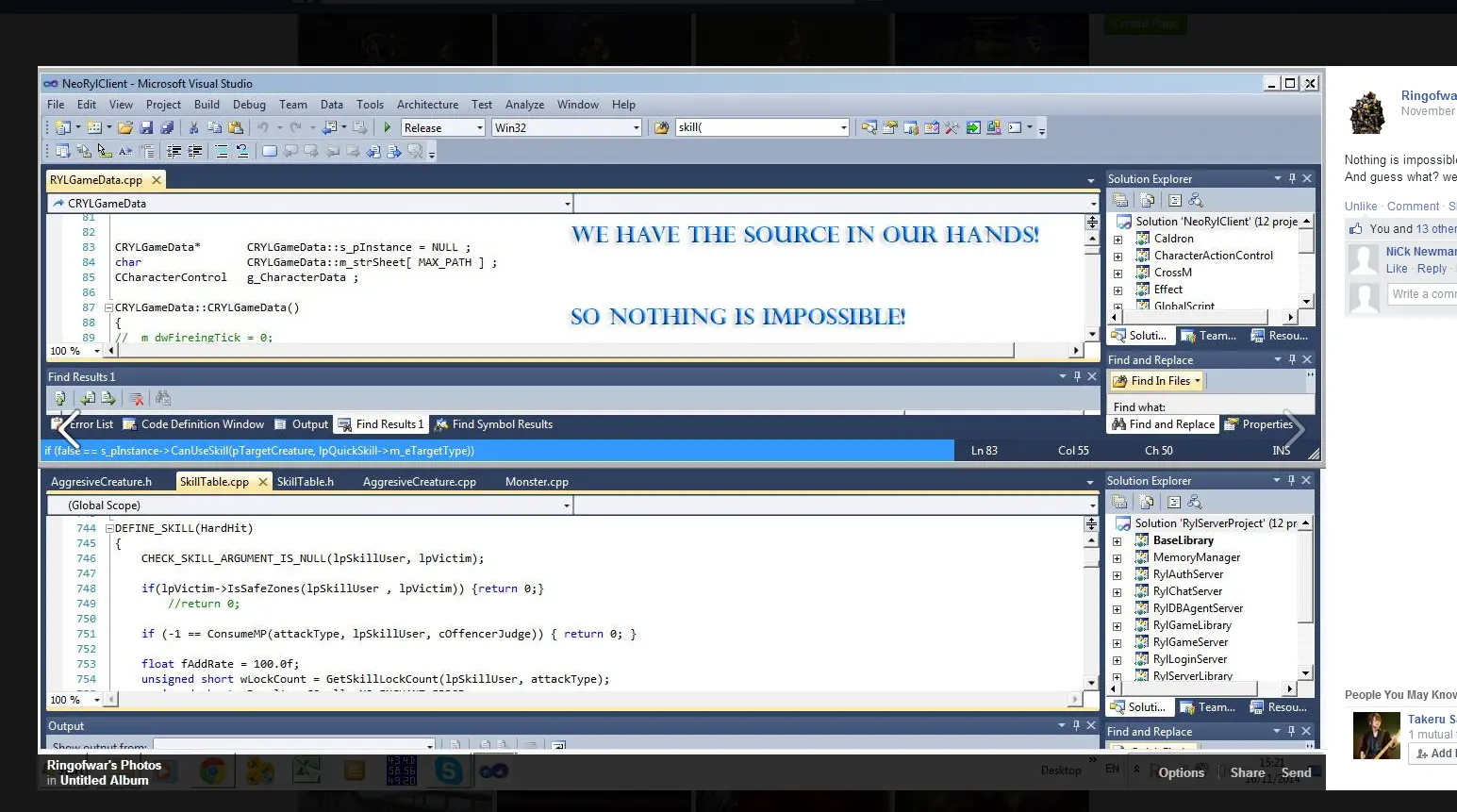Click the Find in Files icon beside Win32
The image size is (1457, 812).
(662, 127)
